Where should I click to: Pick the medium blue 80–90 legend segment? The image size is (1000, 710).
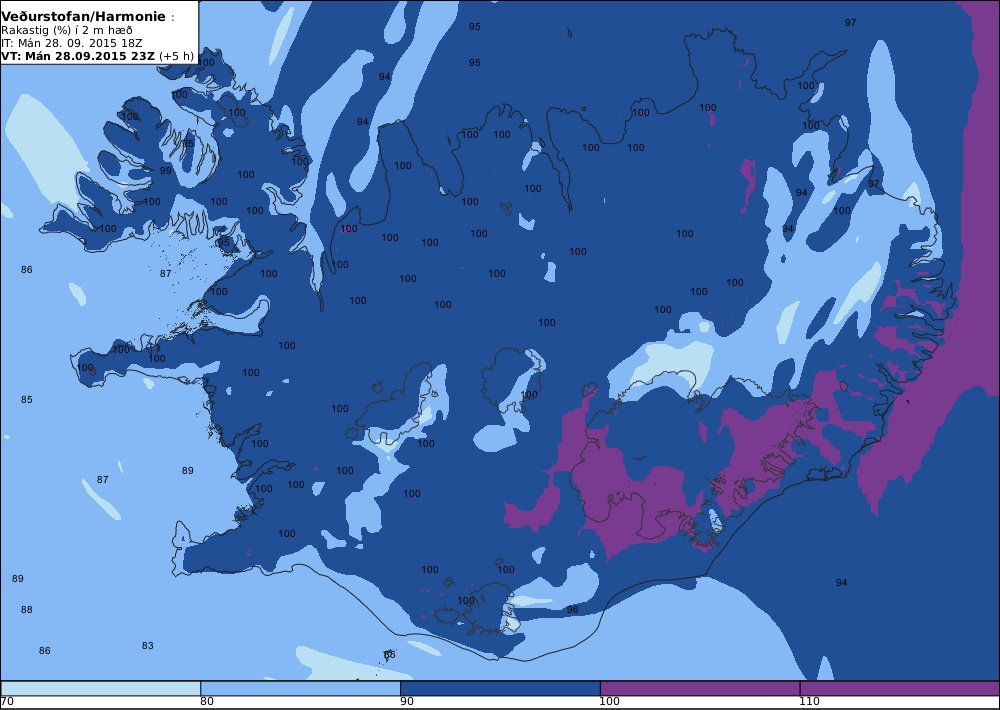pyautogui.click(x=300, y=688)
